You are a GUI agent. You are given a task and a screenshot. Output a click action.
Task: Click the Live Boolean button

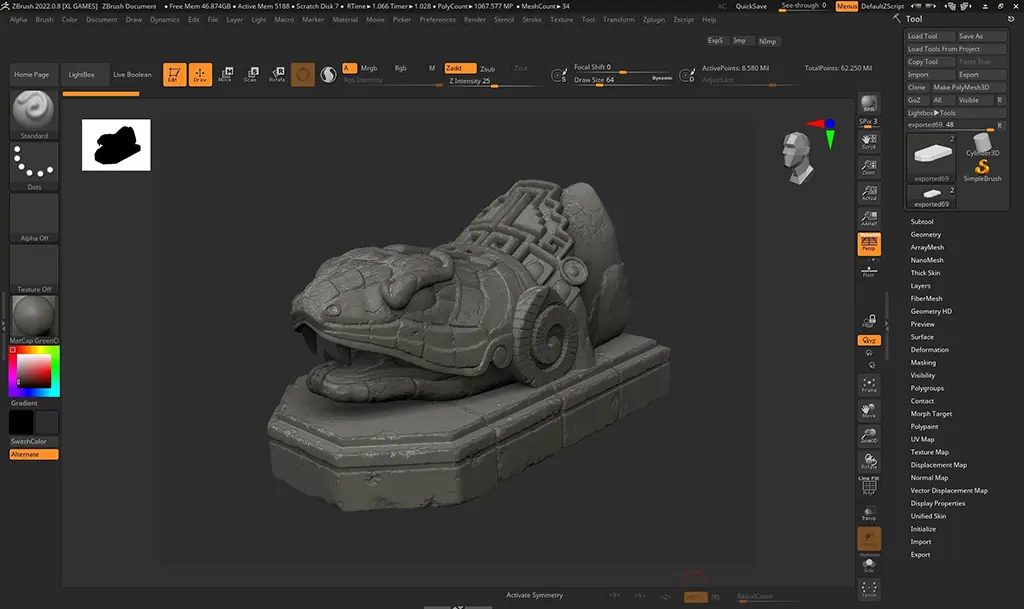point(132,74)
